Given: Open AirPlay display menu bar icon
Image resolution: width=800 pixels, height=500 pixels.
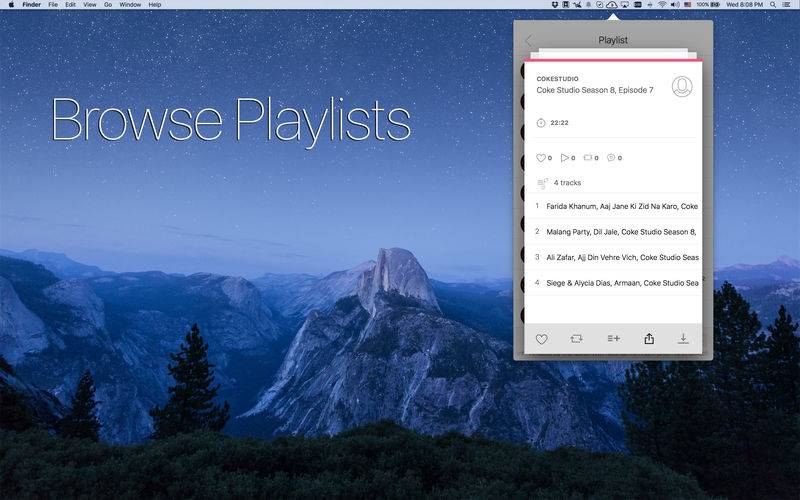Looking at the screenshot, I should coord(624,5).
